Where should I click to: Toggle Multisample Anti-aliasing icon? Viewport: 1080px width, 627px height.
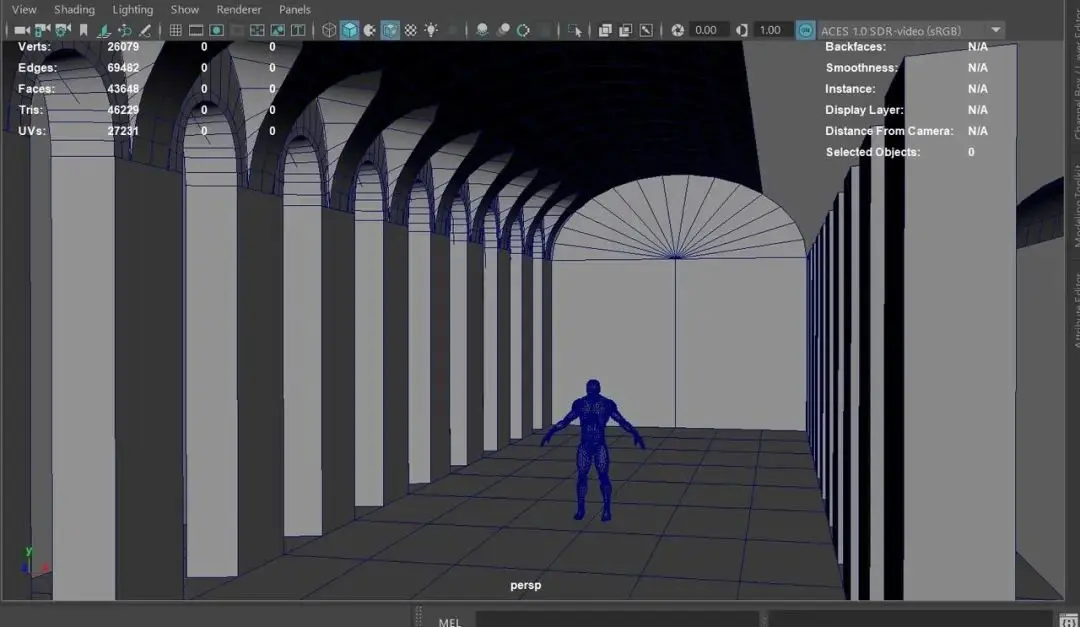coord(523,30)
